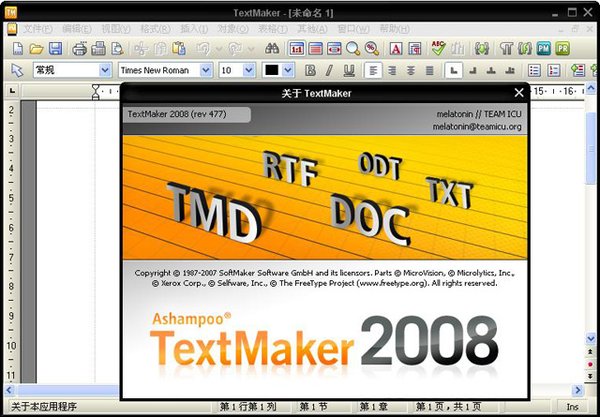Set zoom to actual size 1:1
Viewport: 600px width, 417px height.
[297, 49]
